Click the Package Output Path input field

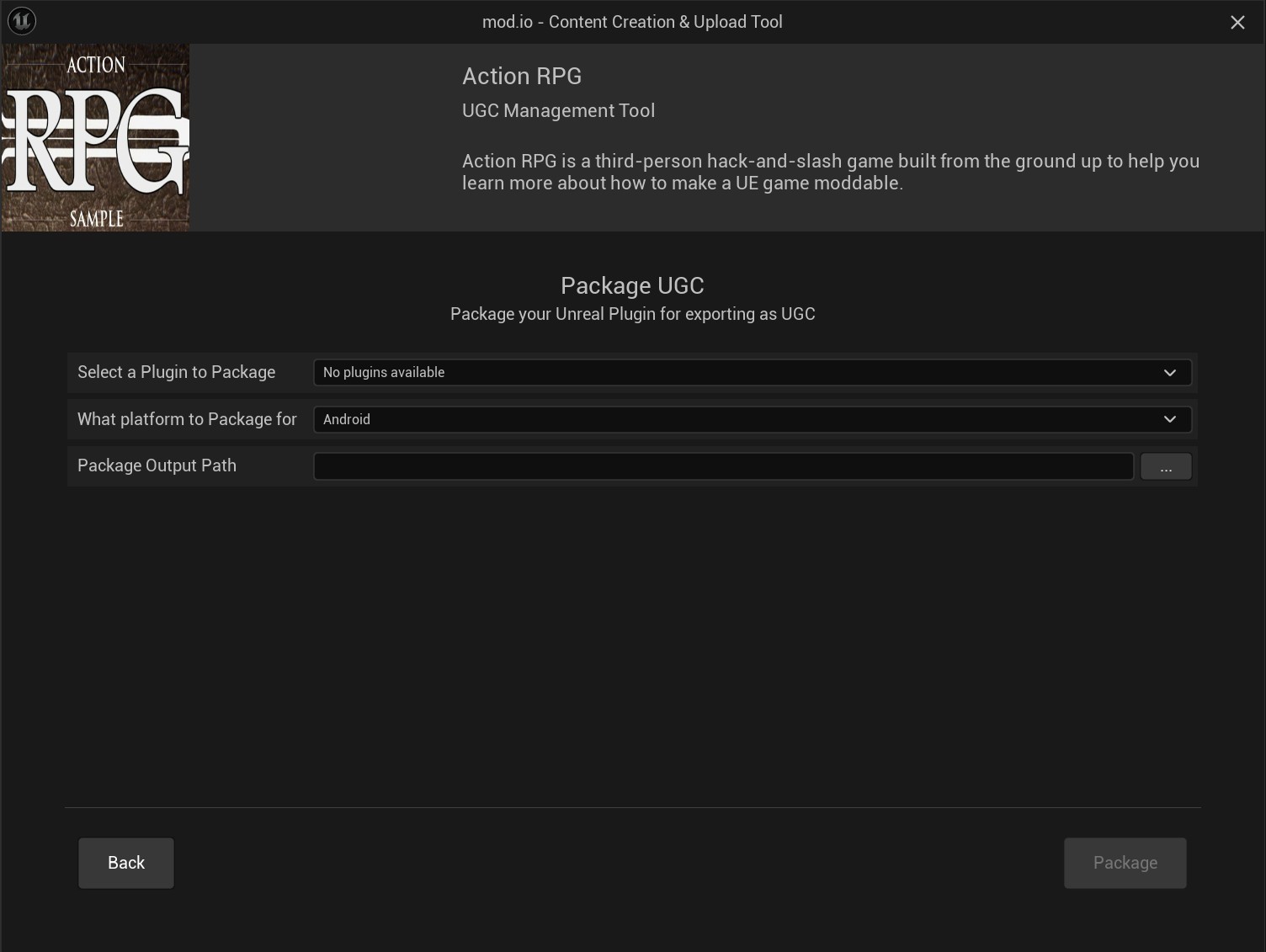tap(722, 465)
